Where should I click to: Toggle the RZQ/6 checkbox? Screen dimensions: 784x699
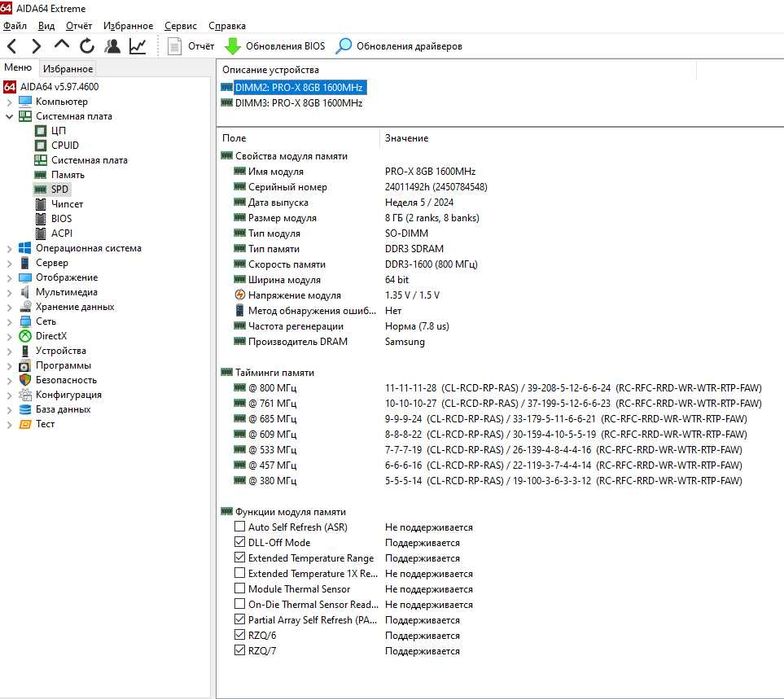click(240, 635)
